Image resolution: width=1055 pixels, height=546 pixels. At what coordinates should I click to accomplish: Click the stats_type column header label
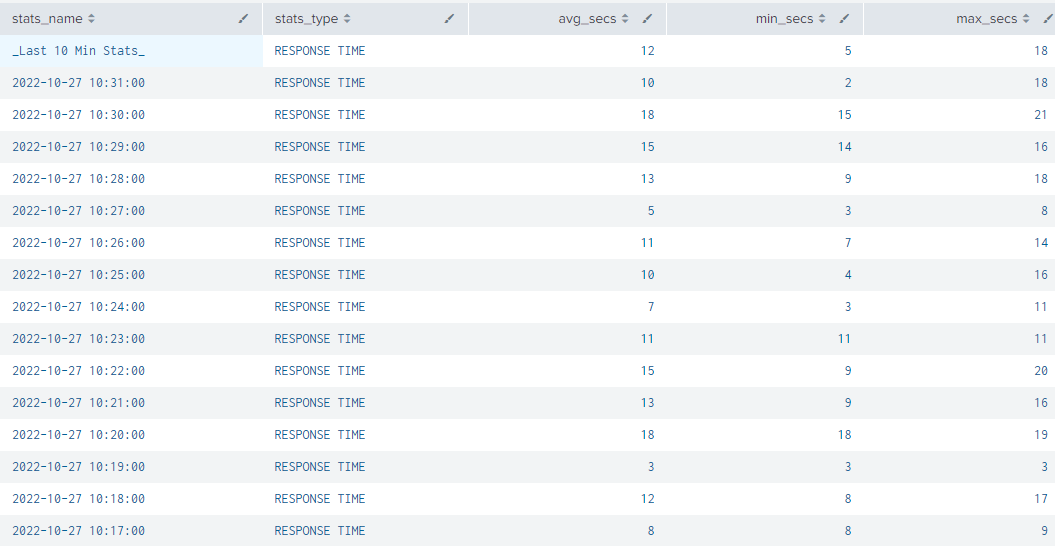(x=306, y=19)
